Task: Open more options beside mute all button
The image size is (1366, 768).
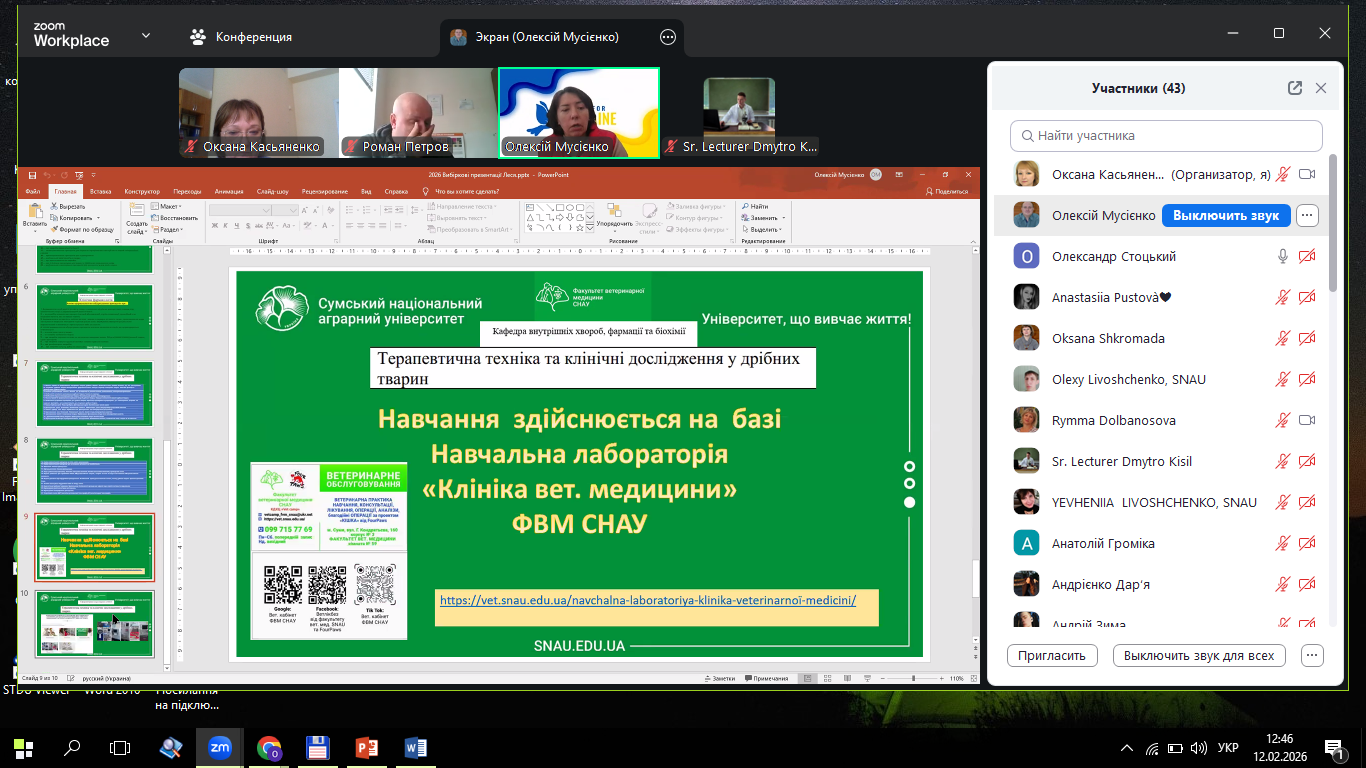Action: click(x=1313, y=656)
